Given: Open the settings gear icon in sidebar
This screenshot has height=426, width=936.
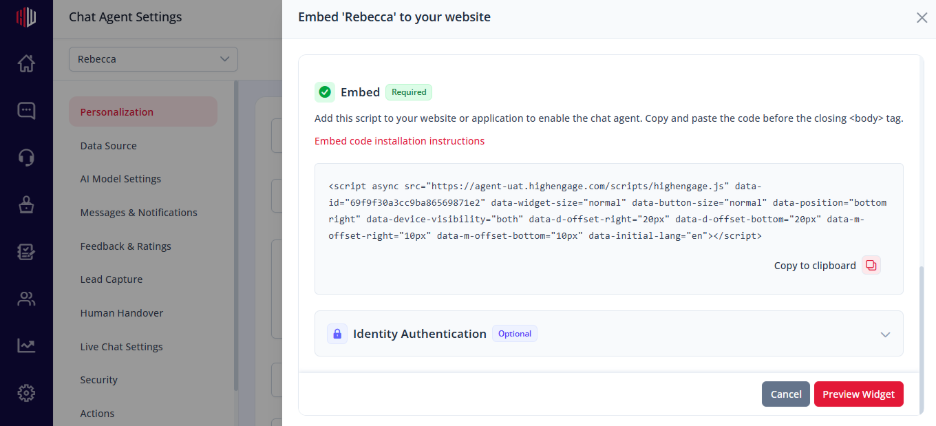Looking at the screenshot, I should pos(26,393).
